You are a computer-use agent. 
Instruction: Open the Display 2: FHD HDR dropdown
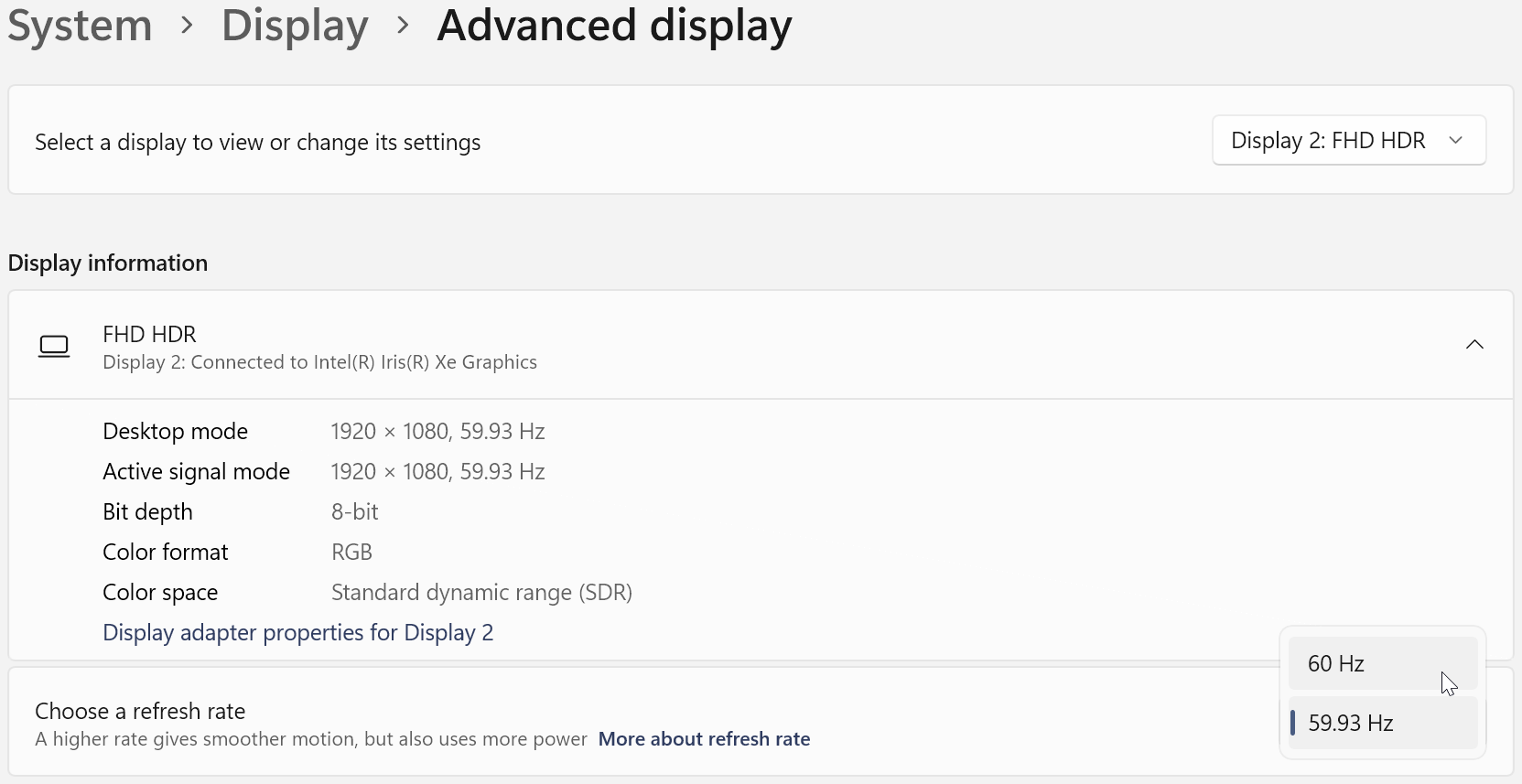click(x=1348, y=140)
